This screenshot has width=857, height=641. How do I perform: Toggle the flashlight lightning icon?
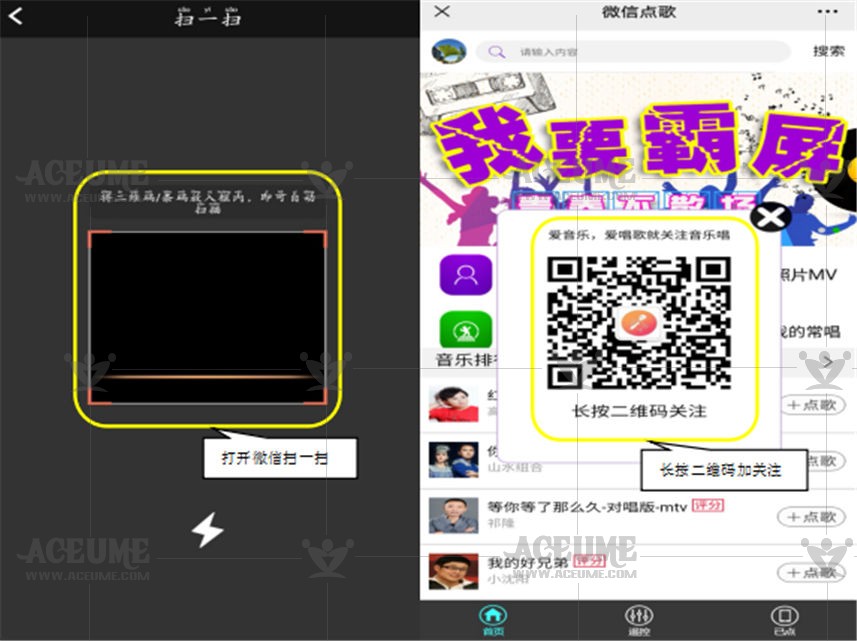[208, 530]
